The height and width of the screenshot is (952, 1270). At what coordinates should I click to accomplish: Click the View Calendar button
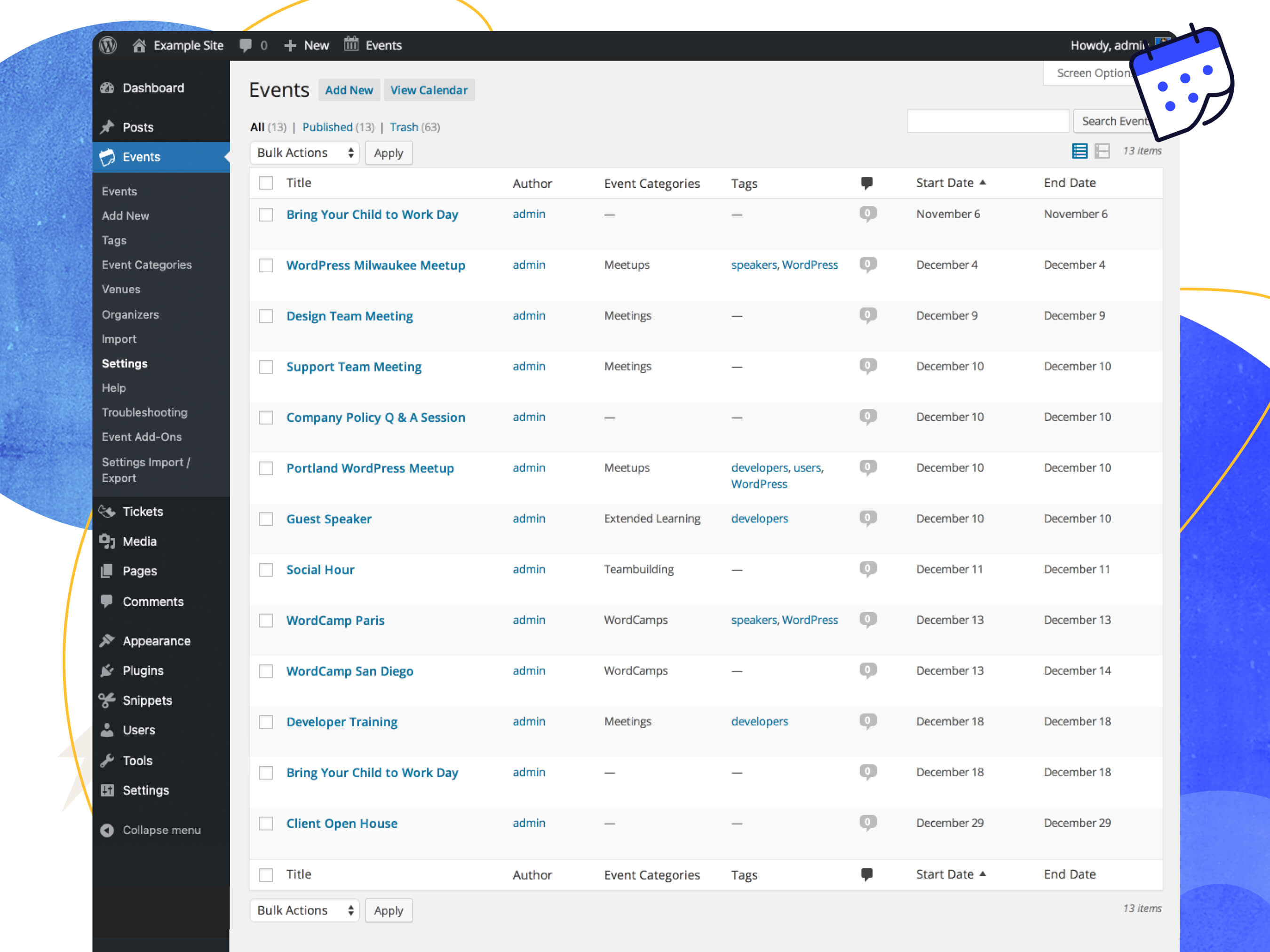pos(428,90)
